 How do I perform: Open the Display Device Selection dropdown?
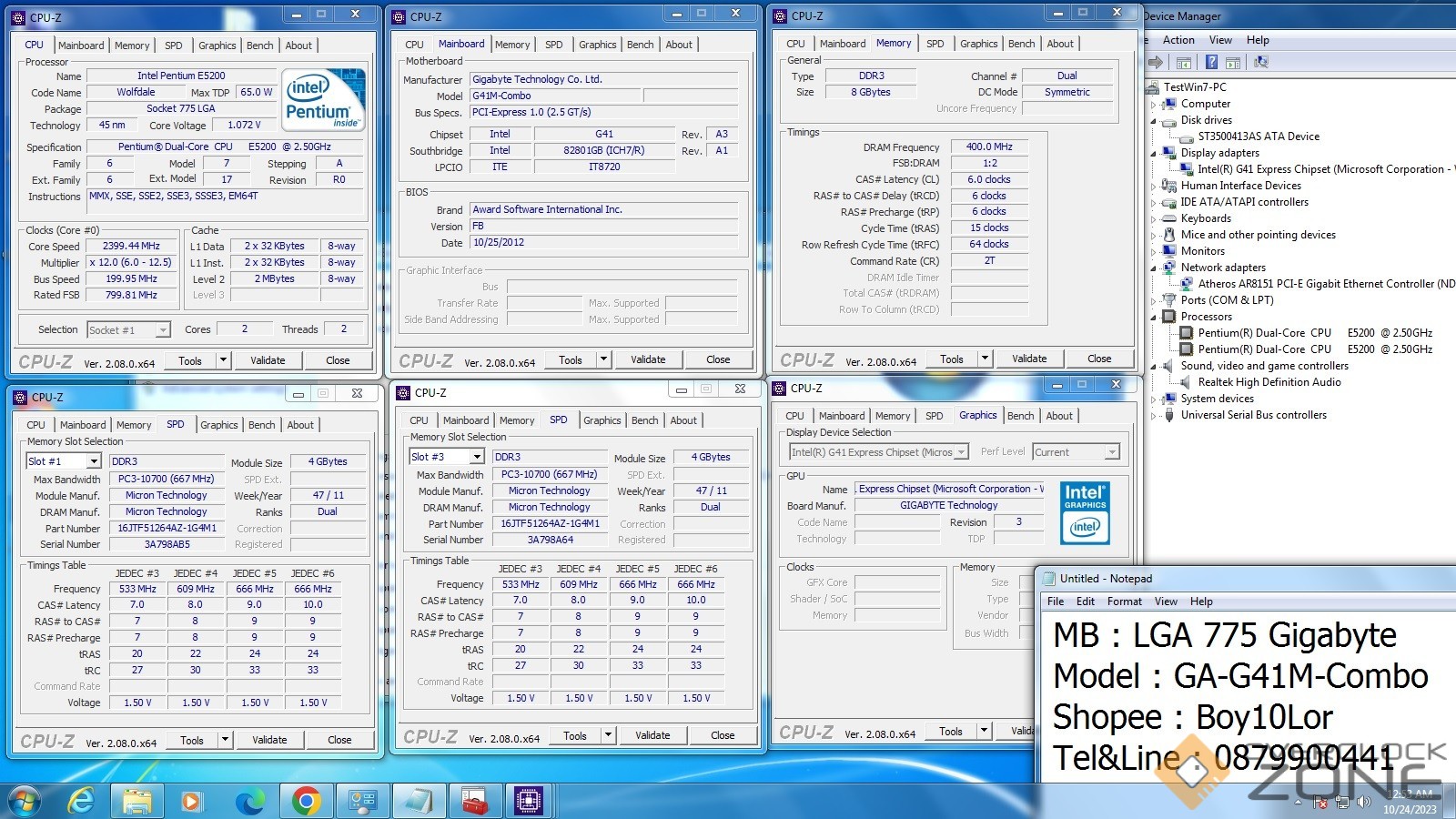point(961,452)
